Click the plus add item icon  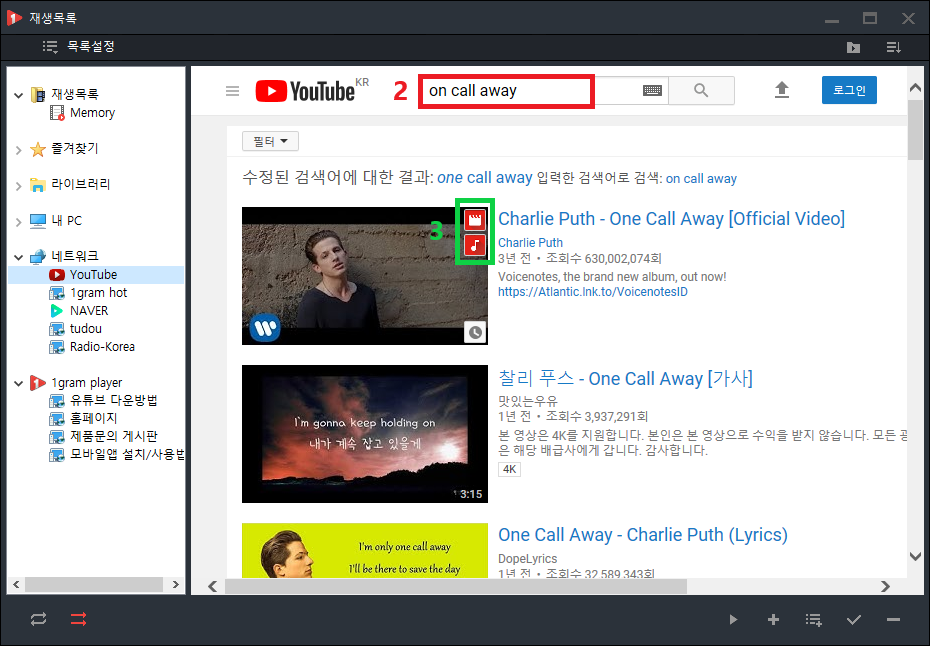tap(773, 620)
